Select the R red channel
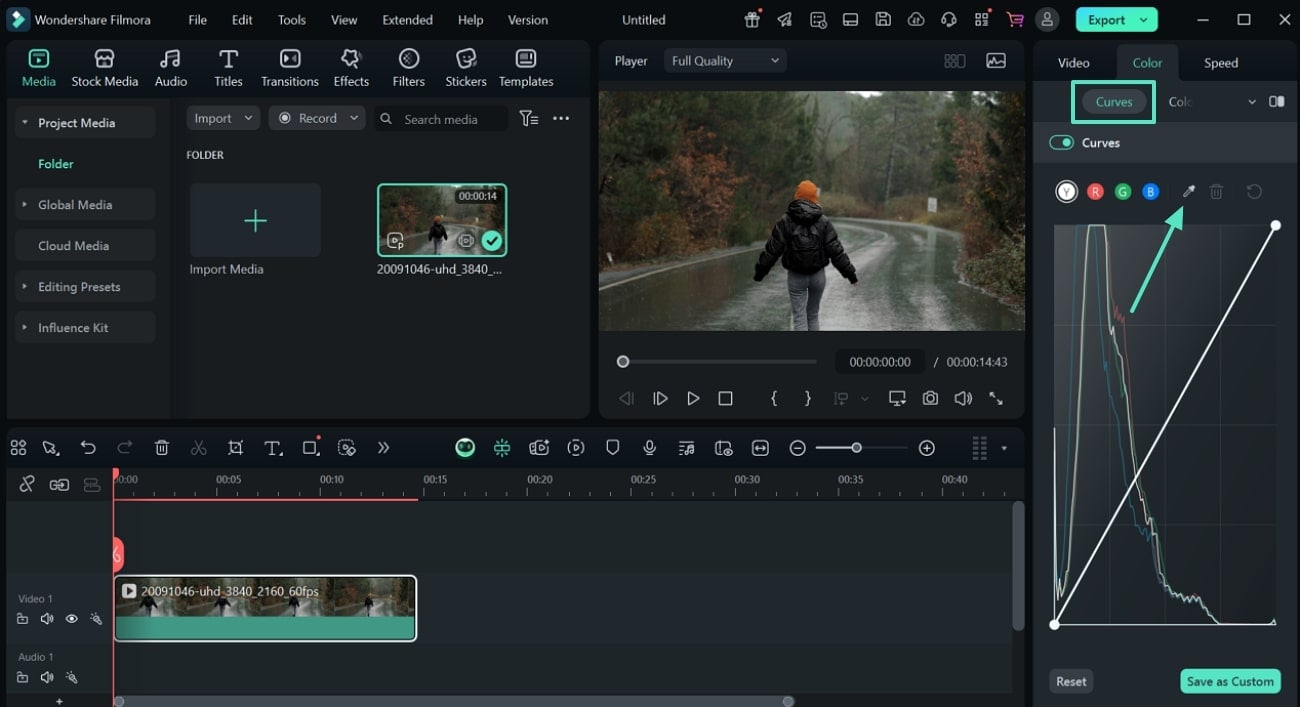This screenshot has width=1300, height=707. pos(1095,191)
